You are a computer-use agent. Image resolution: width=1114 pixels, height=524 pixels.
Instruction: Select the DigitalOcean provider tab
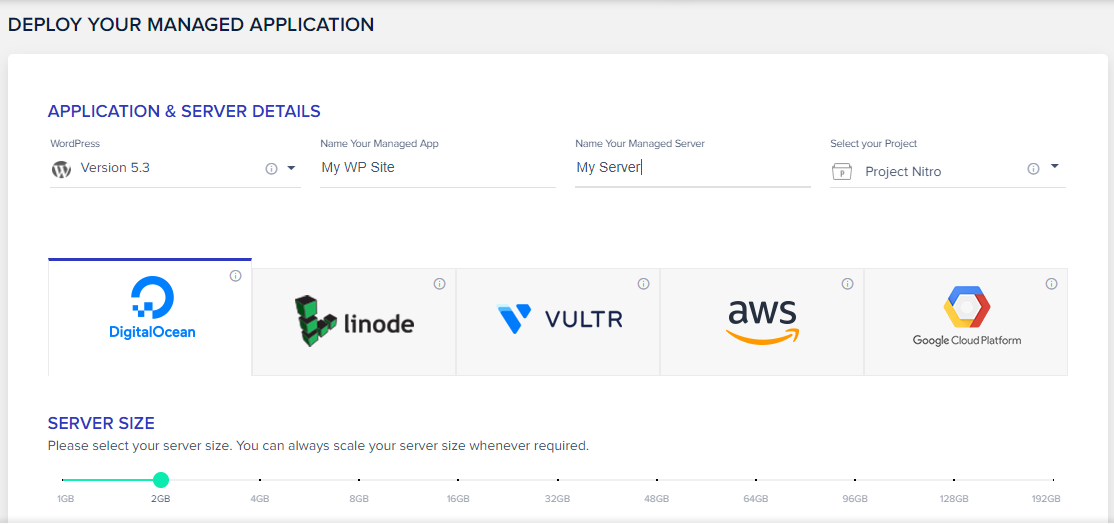[x=151, y=317]
